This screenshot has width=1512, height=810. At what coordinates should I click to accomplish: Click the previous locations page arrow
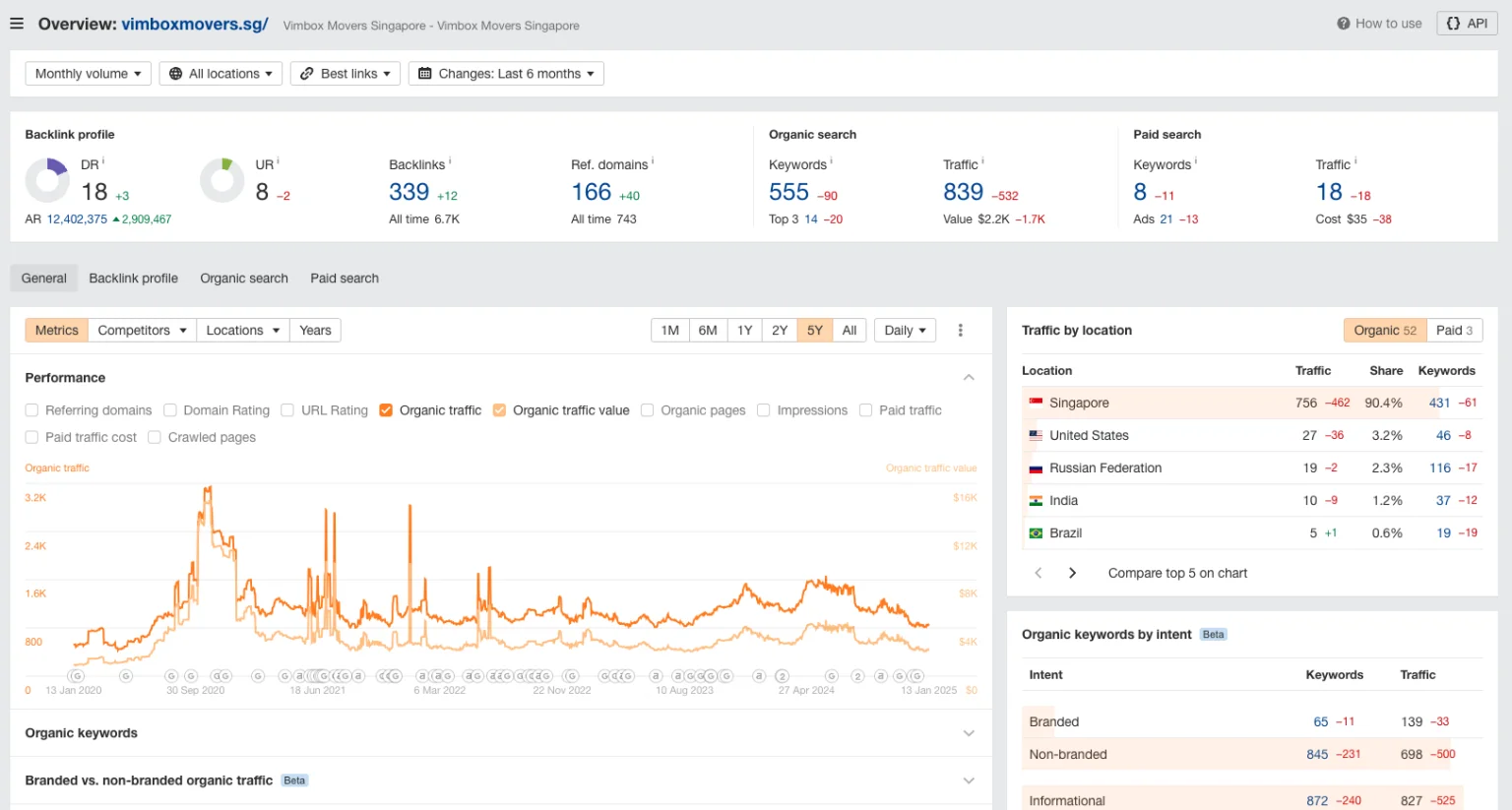click(1038, 573)
